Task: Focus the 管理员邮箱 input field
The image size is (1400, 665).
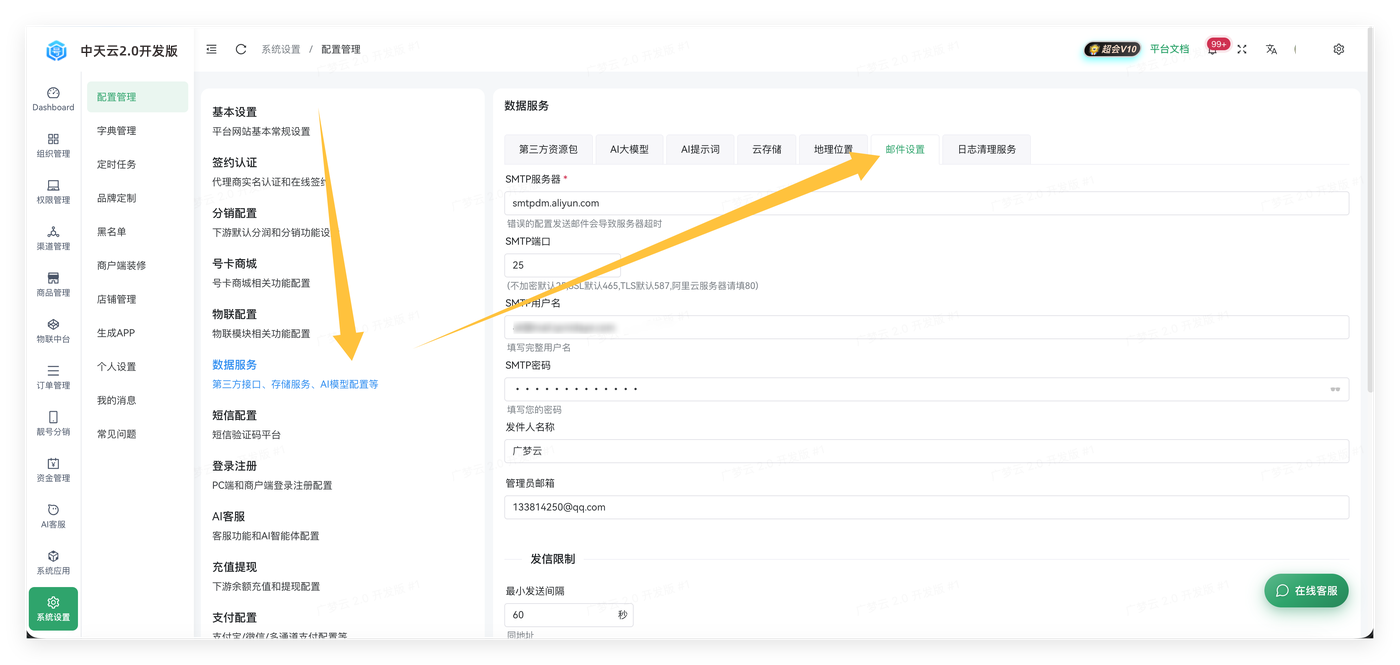Action: pos(927,507)
